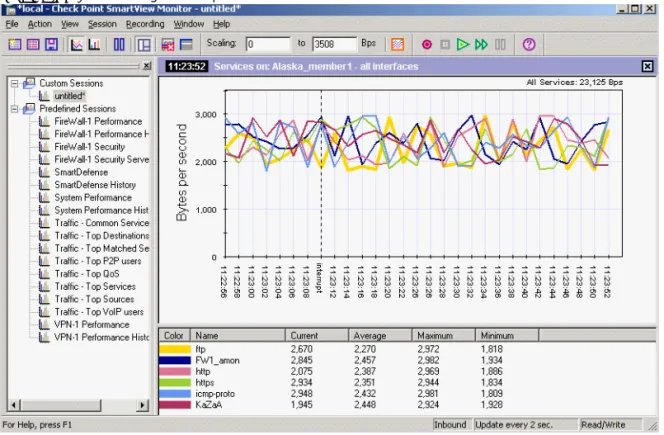Click the dark blue FW1_amon color swatch
This screenshot has height=435, width=664.
pos(175,360)
